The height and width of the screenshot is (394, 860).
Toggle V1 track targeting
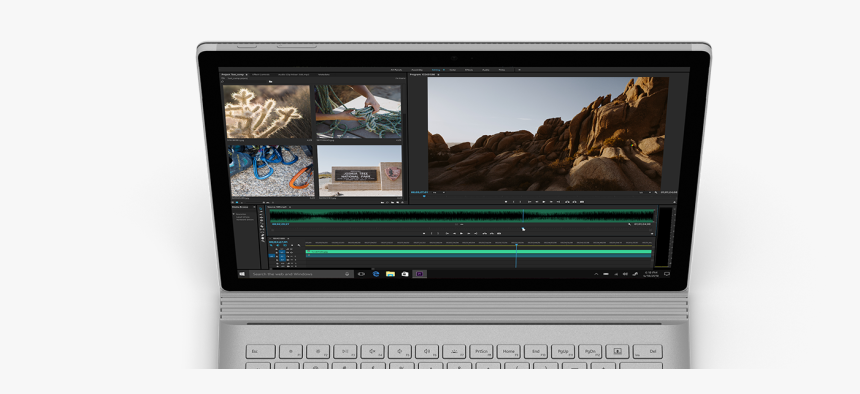281,252
